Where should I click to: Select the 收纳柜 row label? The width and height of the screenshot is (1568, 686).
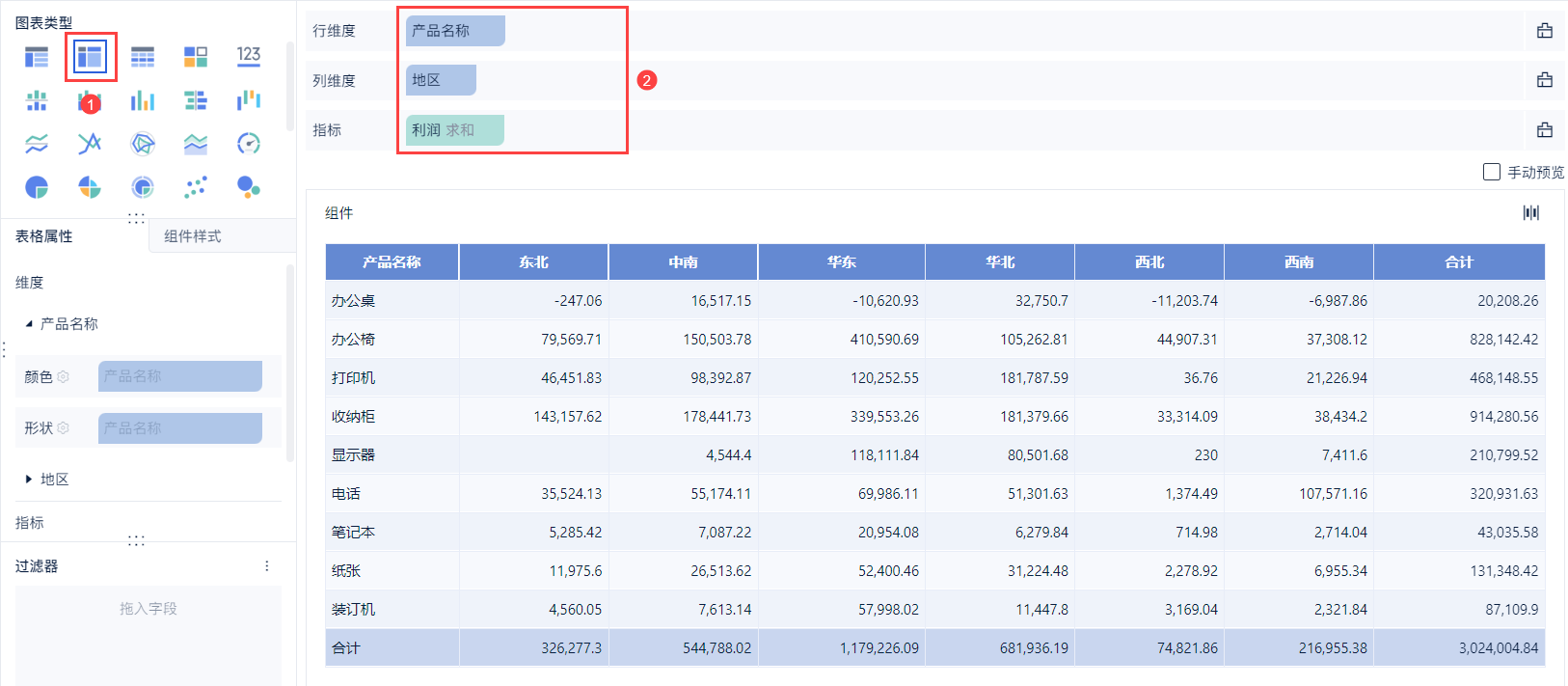tap(353, 417)
